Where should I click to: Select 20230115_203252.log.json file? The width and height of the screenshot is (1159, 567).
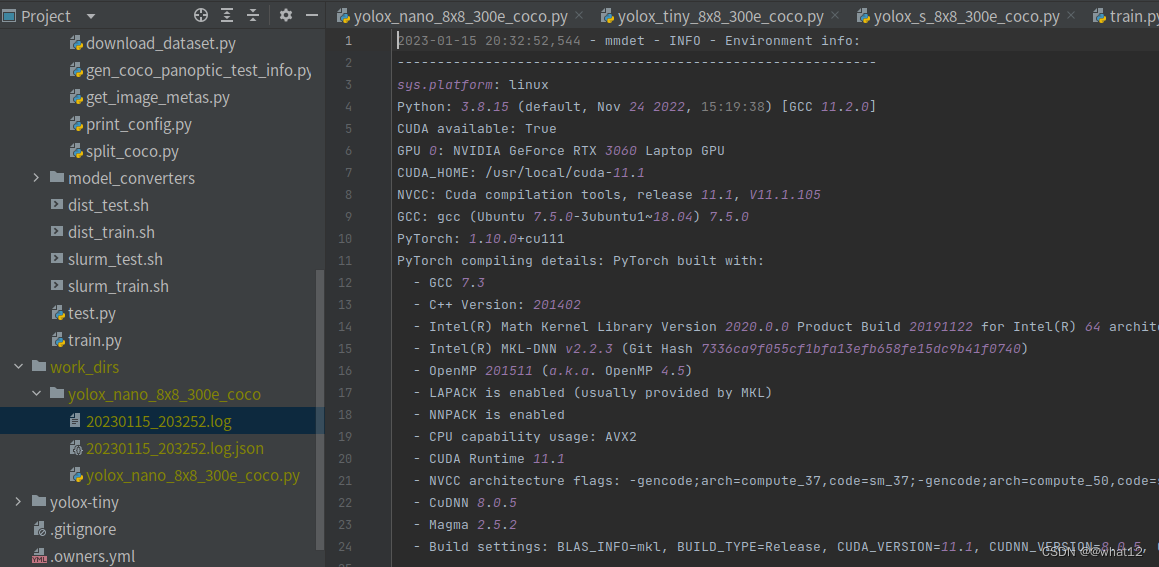point(174,448)
